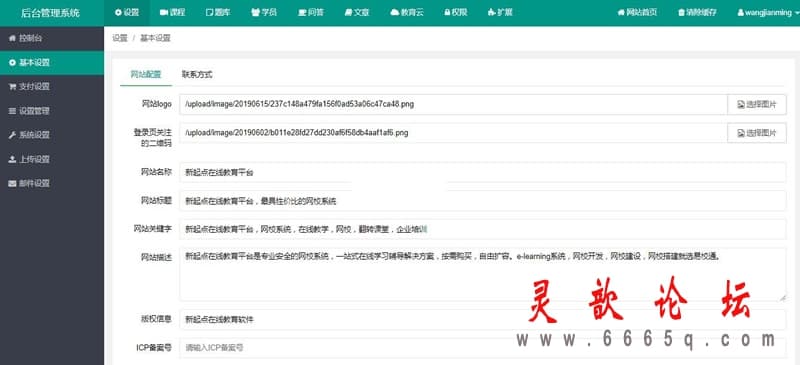Click the ICP备案号 field label

click(x=154, y=348)
